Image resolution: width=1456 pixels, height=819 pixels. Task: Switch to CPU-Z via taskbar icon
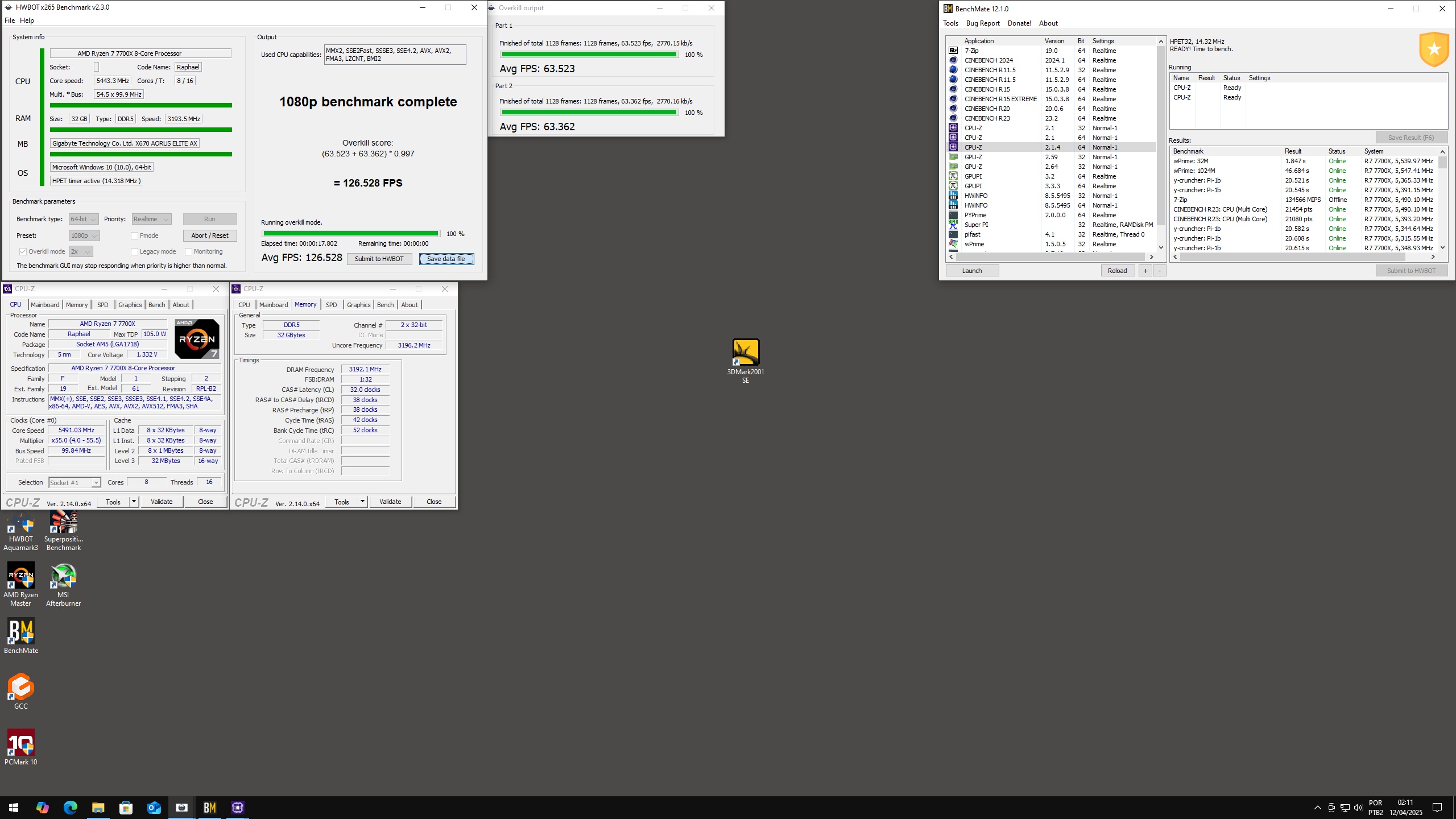pos(238,808)
